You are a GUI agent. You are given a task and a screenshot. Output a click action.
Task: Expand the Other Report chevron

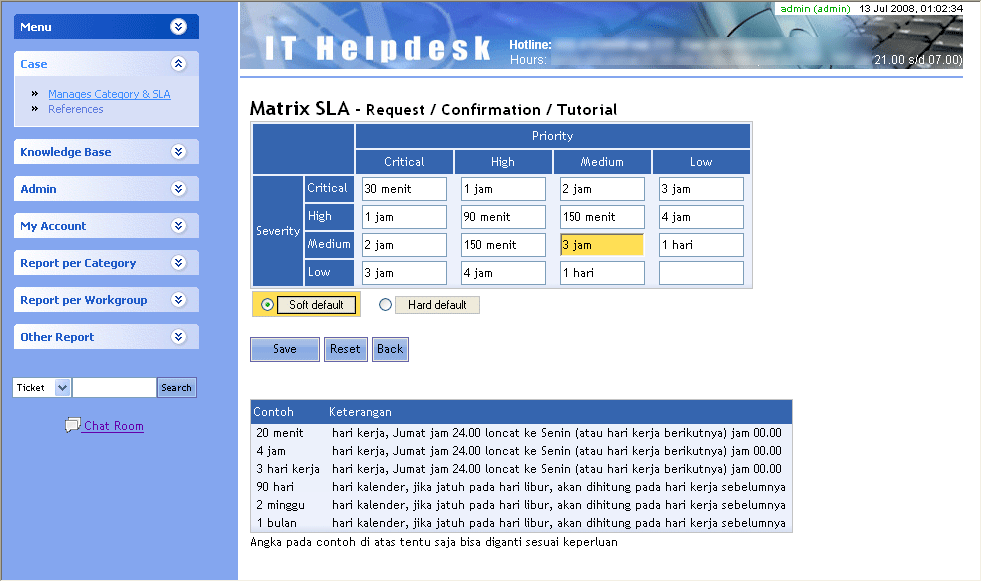pos(179,337)
